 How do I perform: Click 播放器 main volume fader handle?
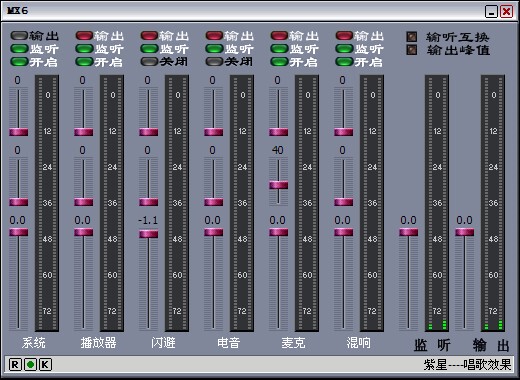pyautogui.click(x=84, y=232)
